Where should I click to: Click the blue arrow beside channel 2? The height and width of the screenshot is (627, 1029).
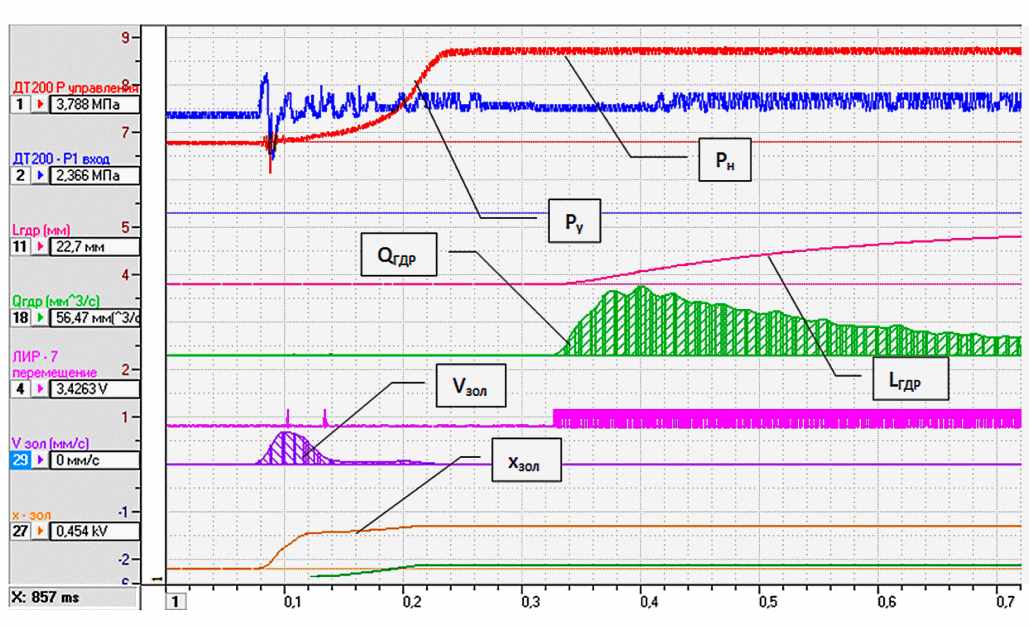click(42, 175)
